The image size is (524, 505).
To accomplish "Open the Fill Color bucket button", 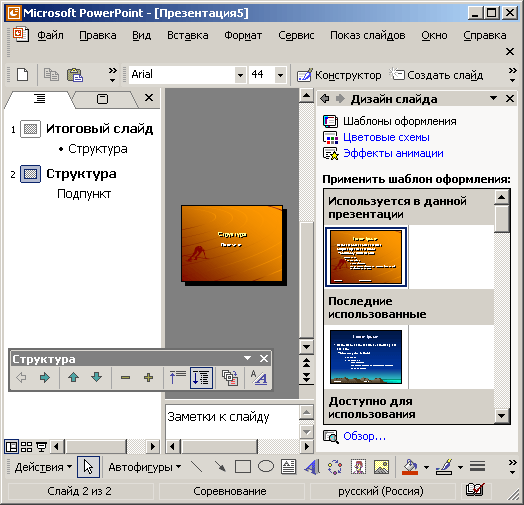I will coord(410,467).
